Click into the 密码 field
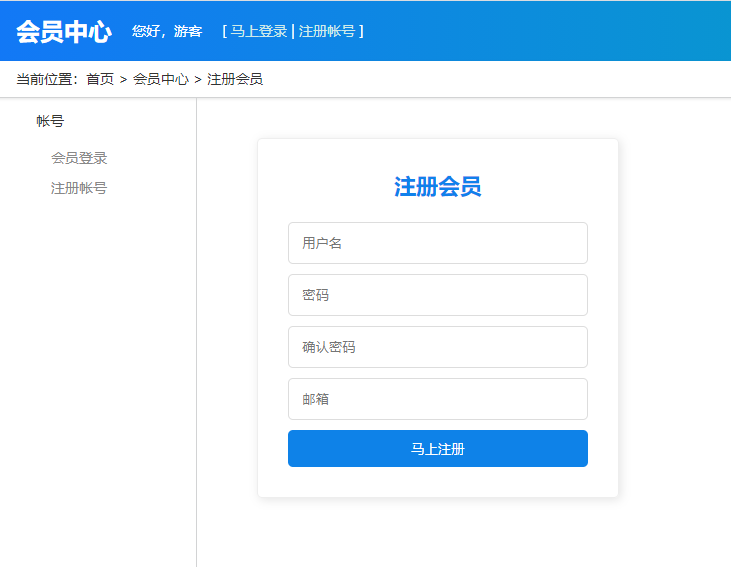The image size is (731, 567). [437, 295]
